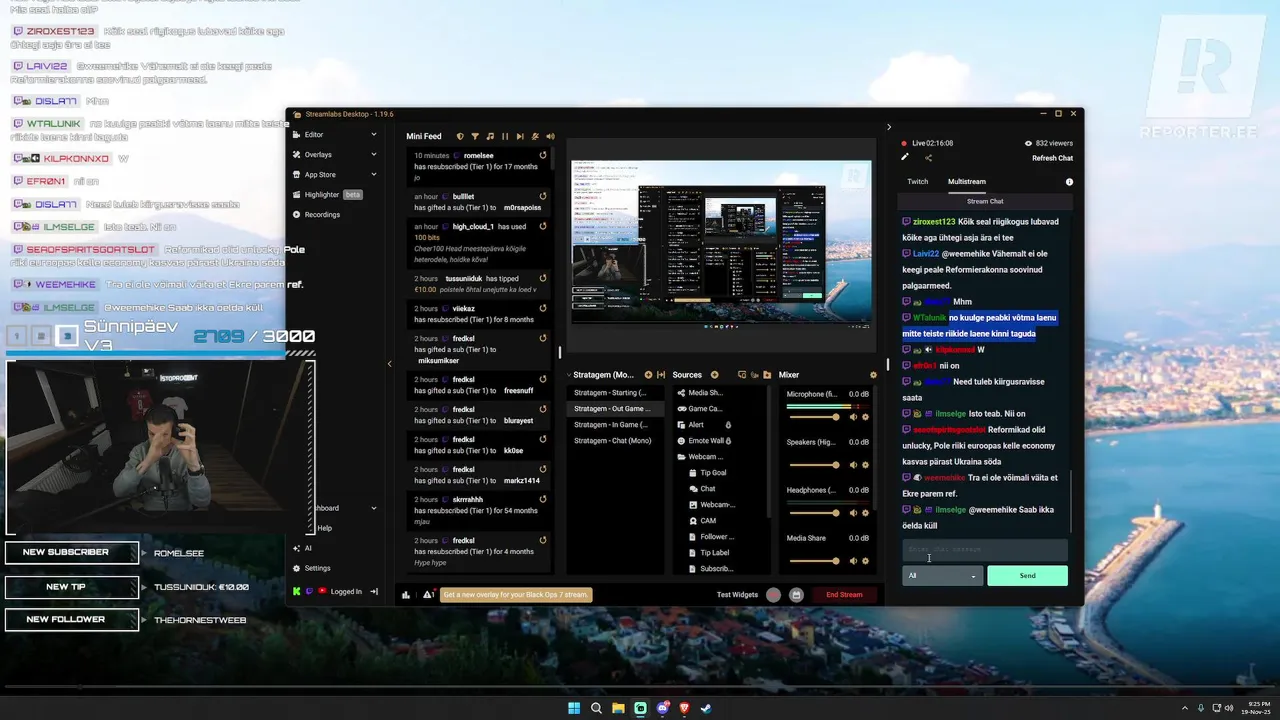Screen dimensions: 1280x720
Task: Mute the Headphones in mixer
Action: click(854, 513)
